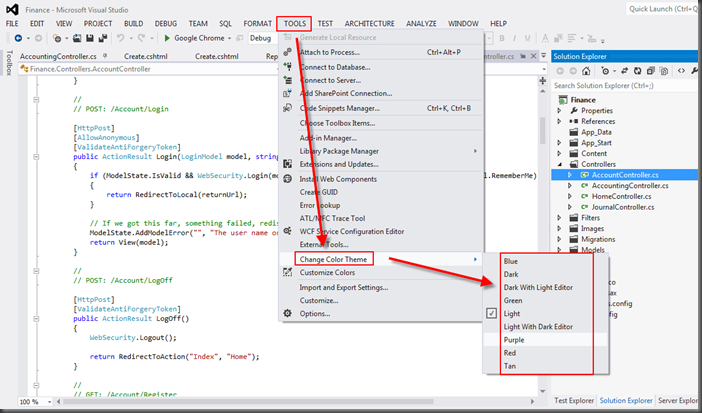Open the ARCHITECTURE menu
Screen dimensions: 702x413
point(369,23)
